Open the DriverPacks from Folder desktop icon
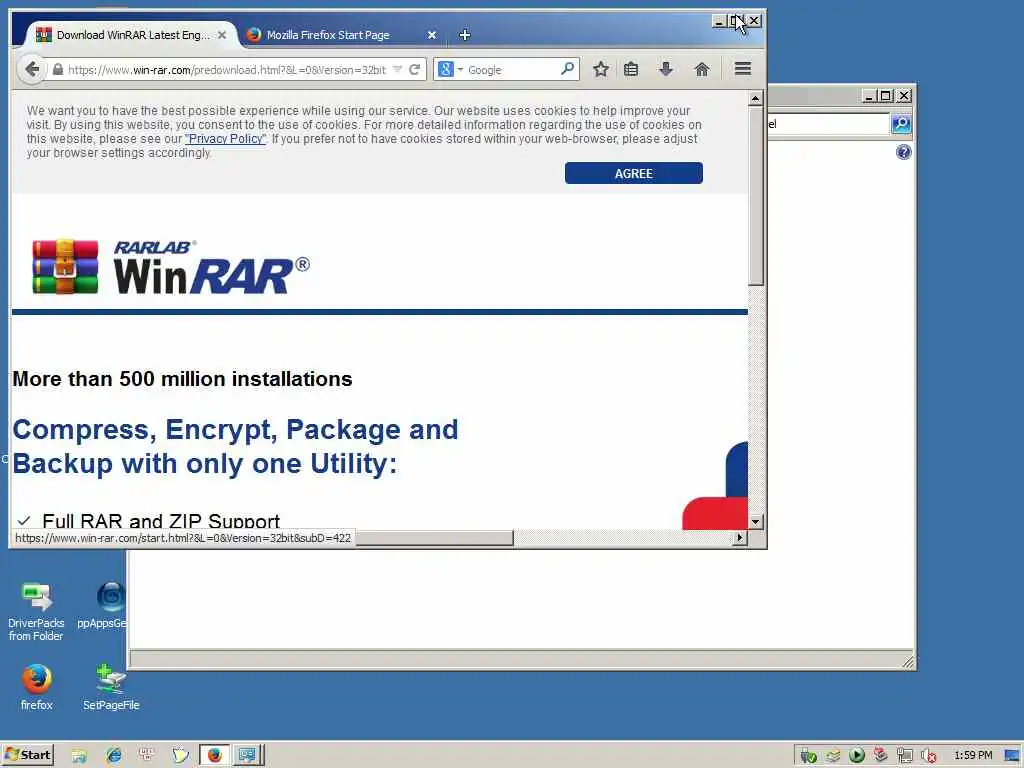Screen dimensions: 1024x768 [x=36, y=611]
